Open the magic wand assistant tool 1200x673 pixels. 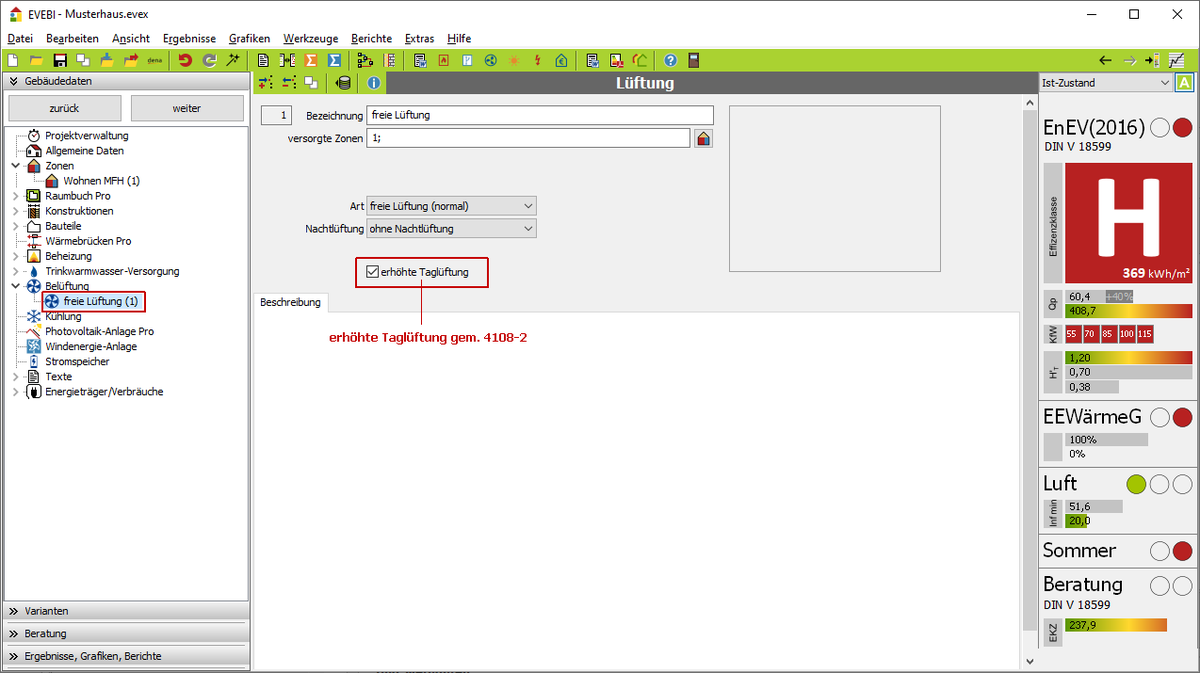233,60
